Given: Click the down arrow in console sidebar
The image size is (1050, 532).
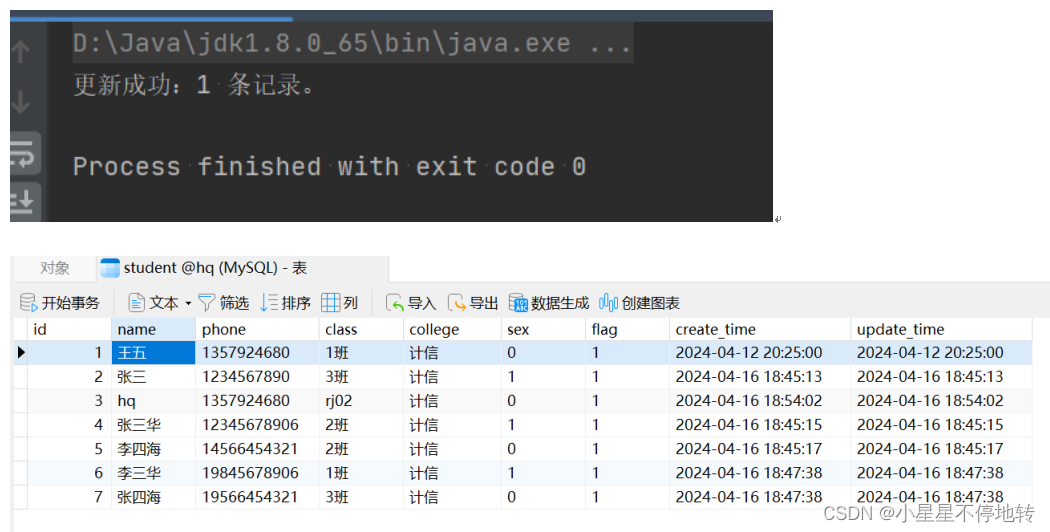Looking at the screenshot, I should click(x=21, y=102).
